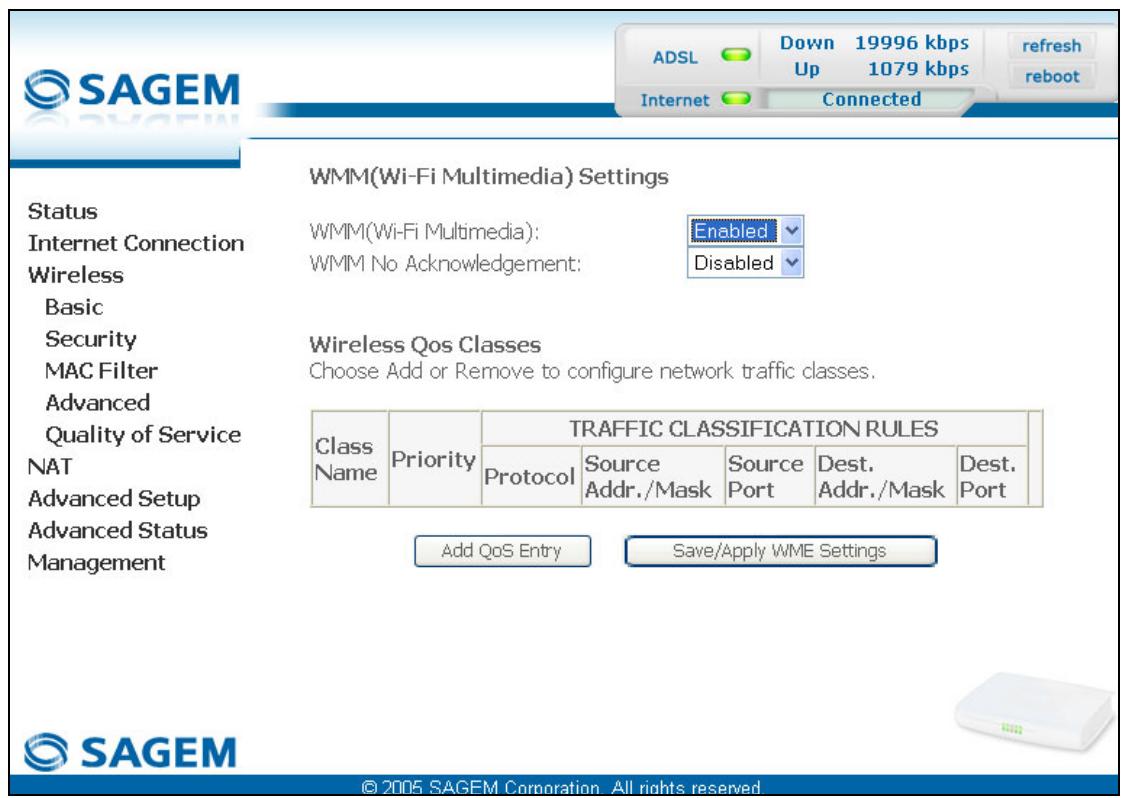The width and height of the screenshot is (1121, 798).
Task: Open the Management menu item
Action: click(x=96, y=563)
